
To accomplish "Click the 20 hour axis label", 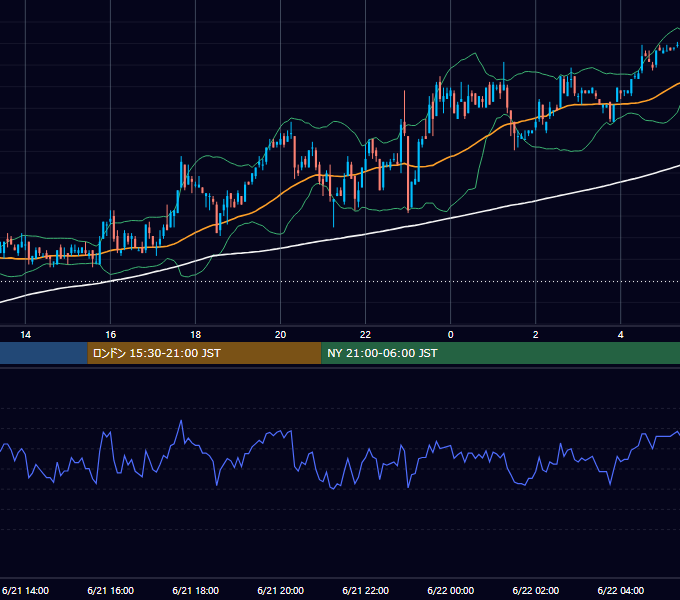I will (281, 335).
